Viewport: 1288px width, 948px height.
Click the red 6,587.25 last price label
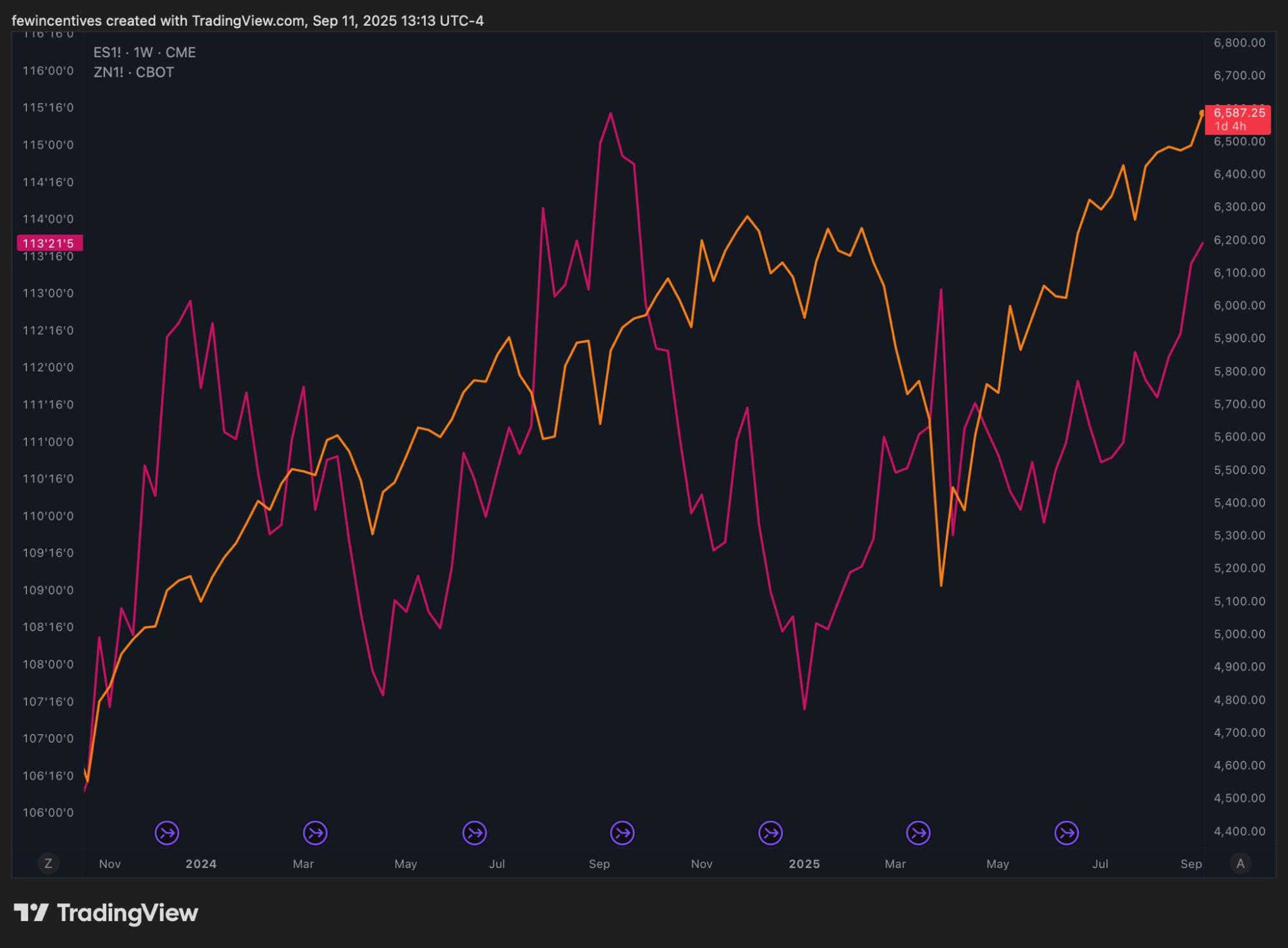pos(1238,119)
